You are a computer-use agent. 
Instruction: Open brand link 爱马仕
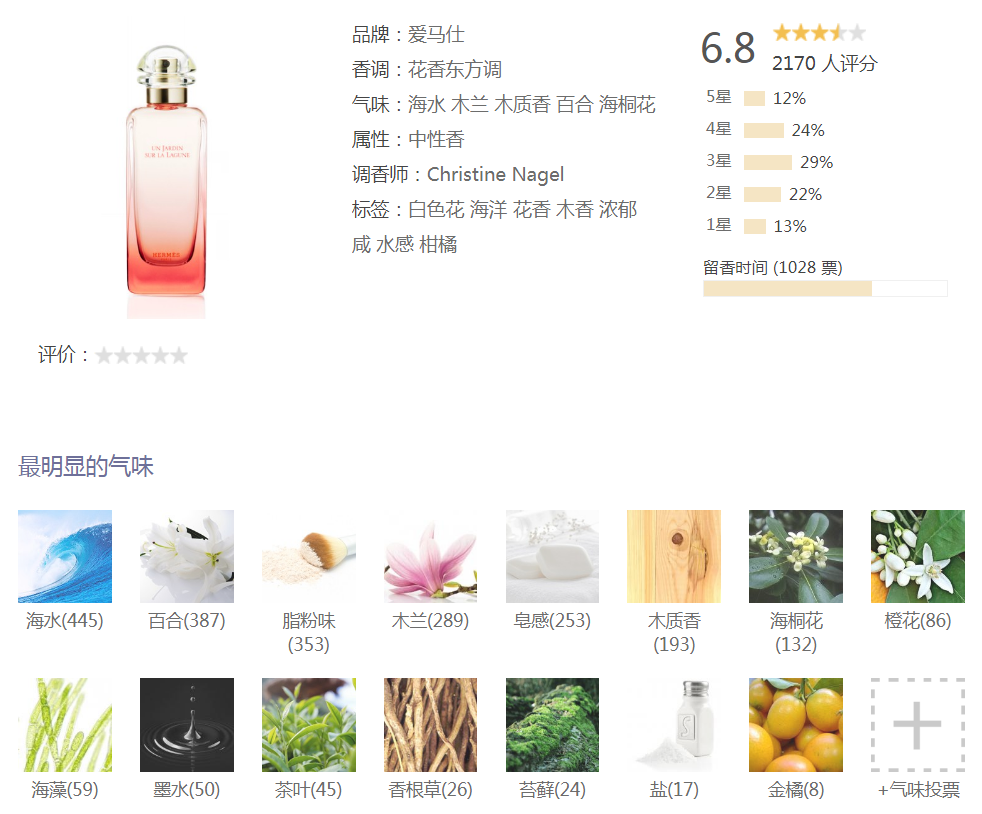(436, 34)
